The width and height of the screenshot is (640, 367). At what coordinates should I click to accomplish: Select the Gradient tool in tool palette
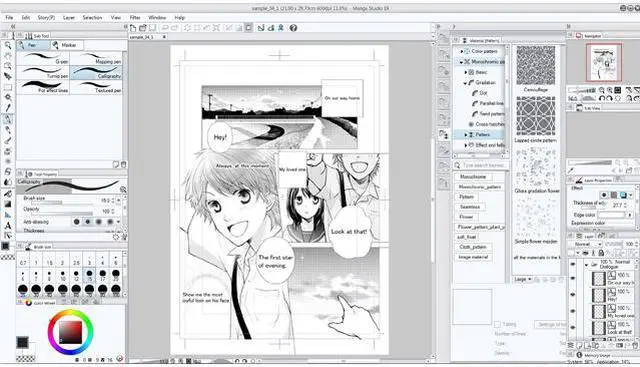coord(8,204)
